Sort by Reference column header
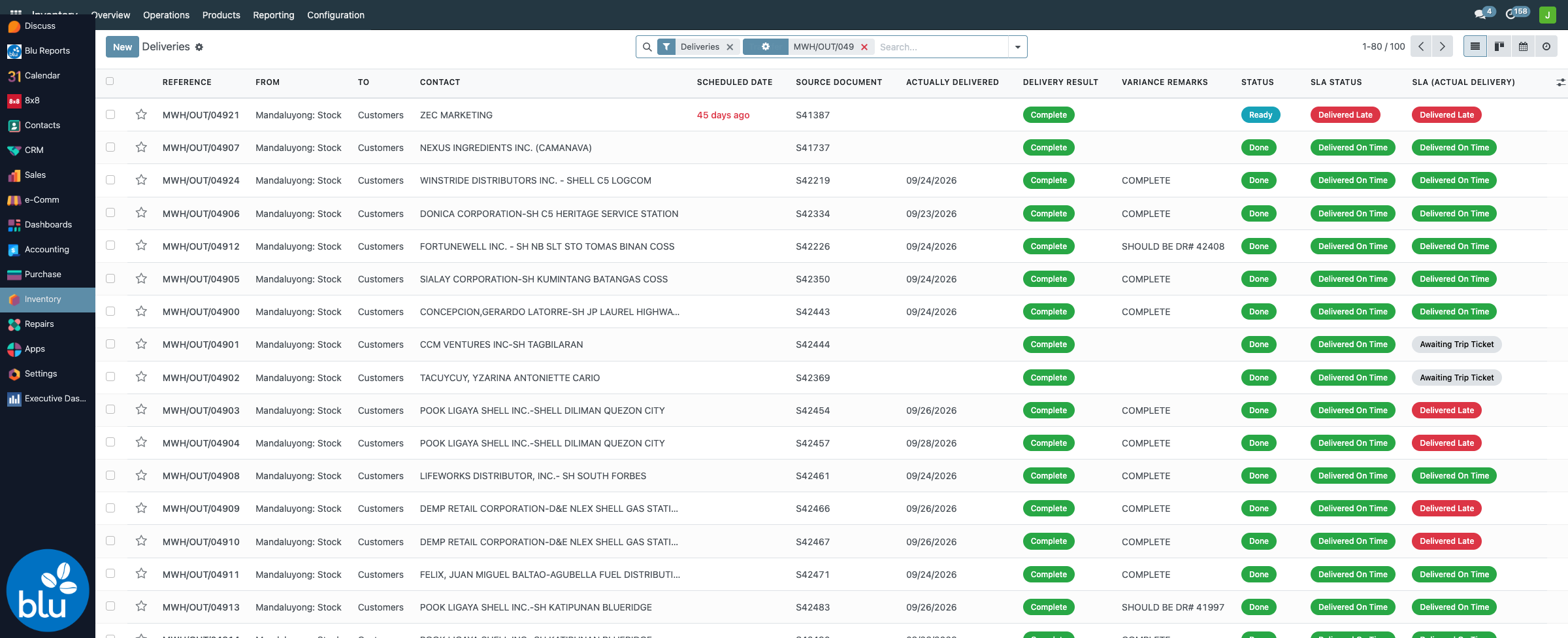1568x638 pixels. pos(187,82)
